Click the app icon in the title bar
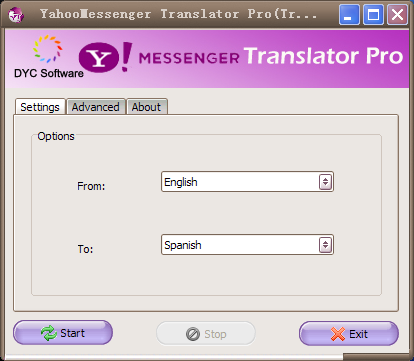The width and height of the screenshot is (414, 361). [16, 15]
